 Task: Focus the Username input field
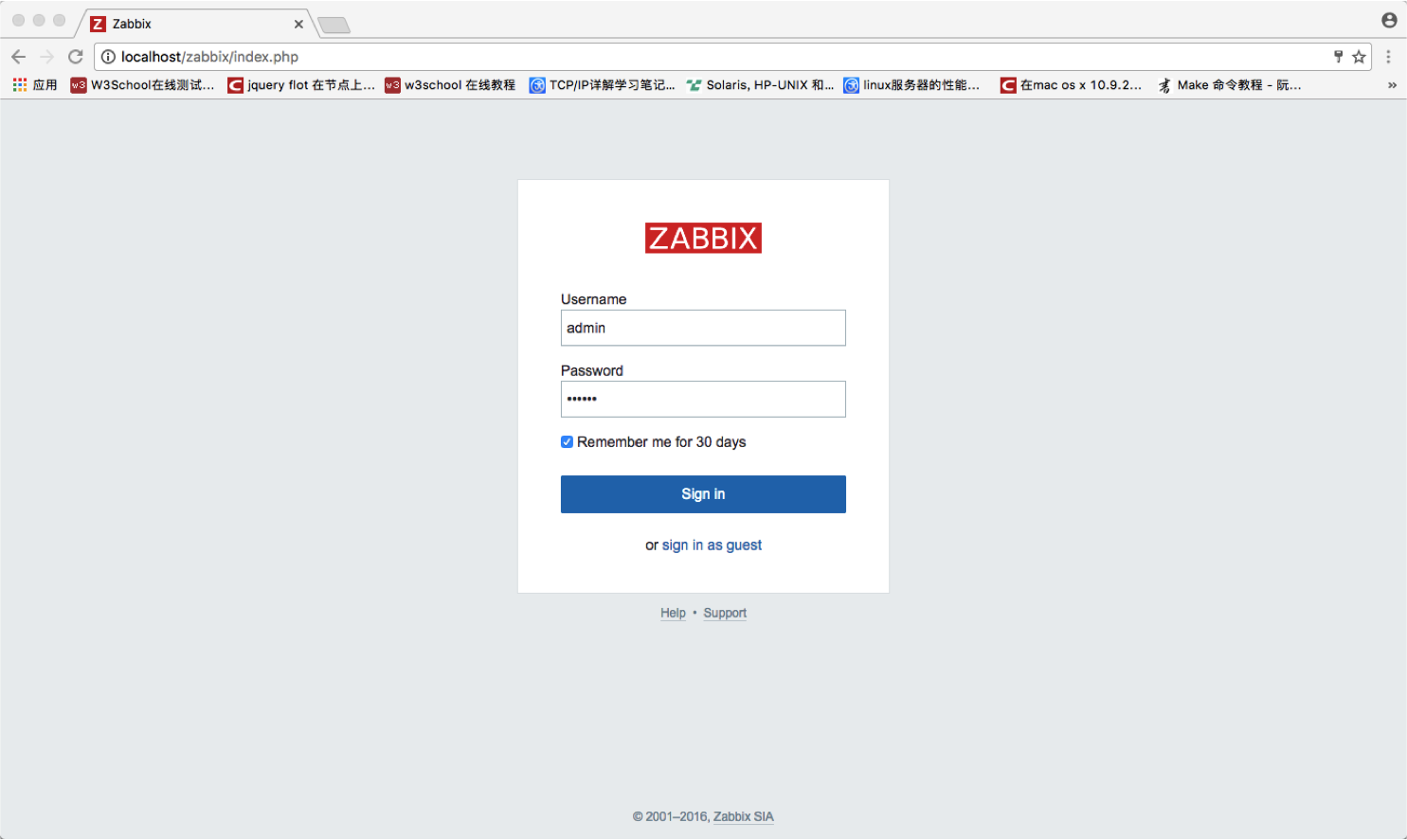click(703, 328)
